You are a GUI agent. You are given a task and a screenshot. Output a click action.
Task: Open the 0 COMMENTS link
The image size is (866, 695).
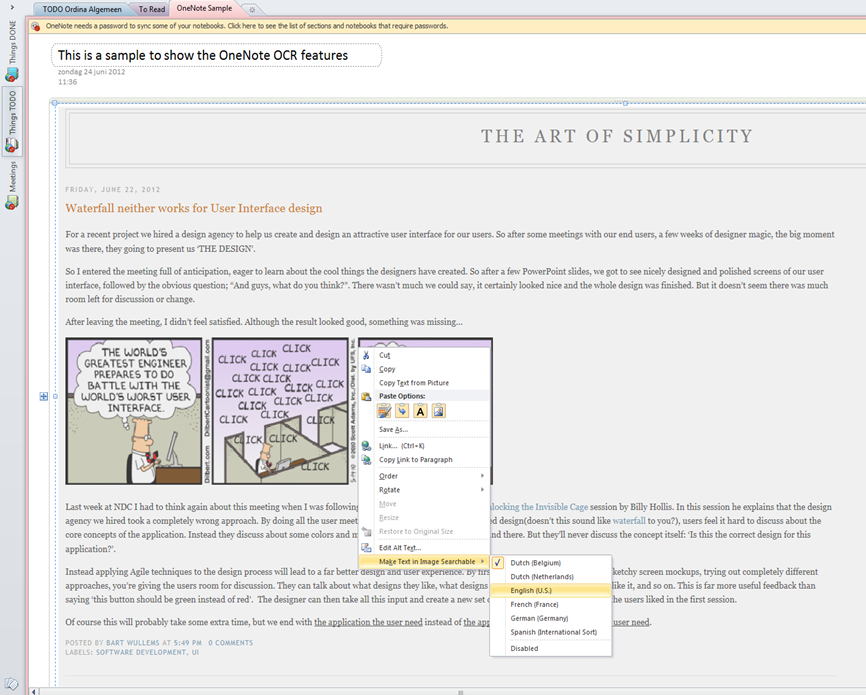[x=230, y=643]
